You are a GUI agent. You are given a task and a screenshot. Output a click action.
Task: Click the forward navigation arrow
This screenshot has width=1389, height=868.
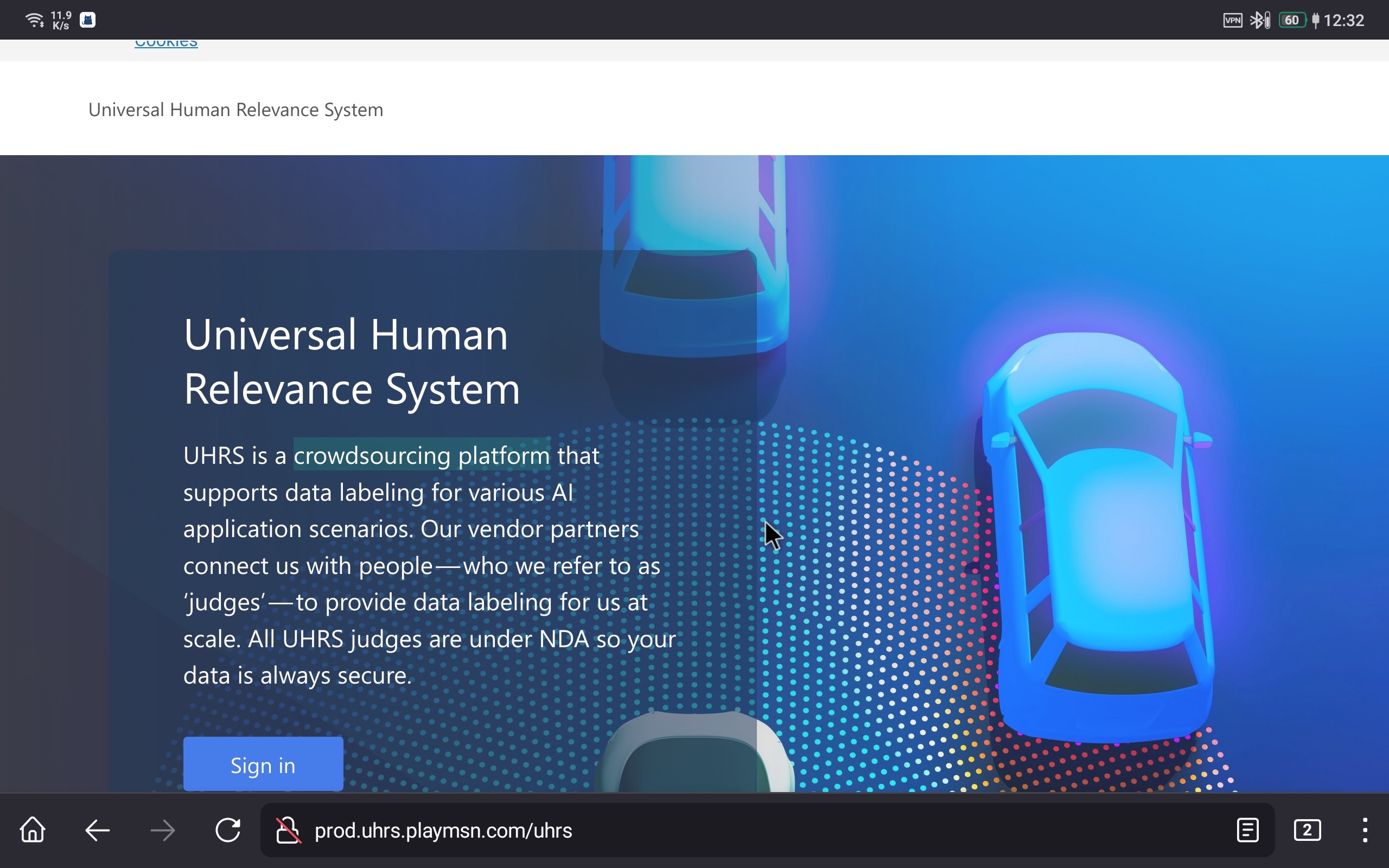(162, 830)
